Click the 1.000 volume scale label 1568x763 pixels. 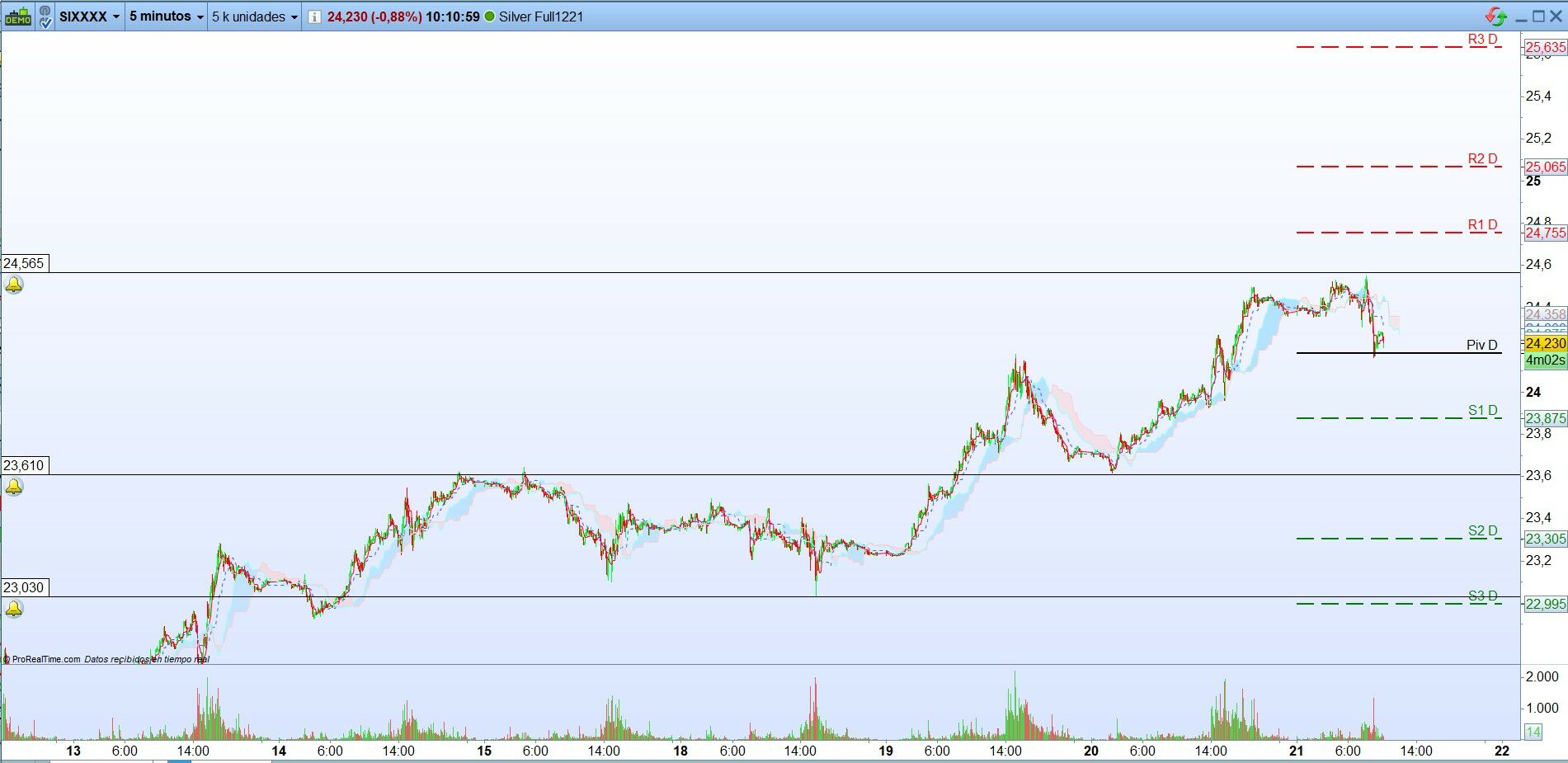1542,708
